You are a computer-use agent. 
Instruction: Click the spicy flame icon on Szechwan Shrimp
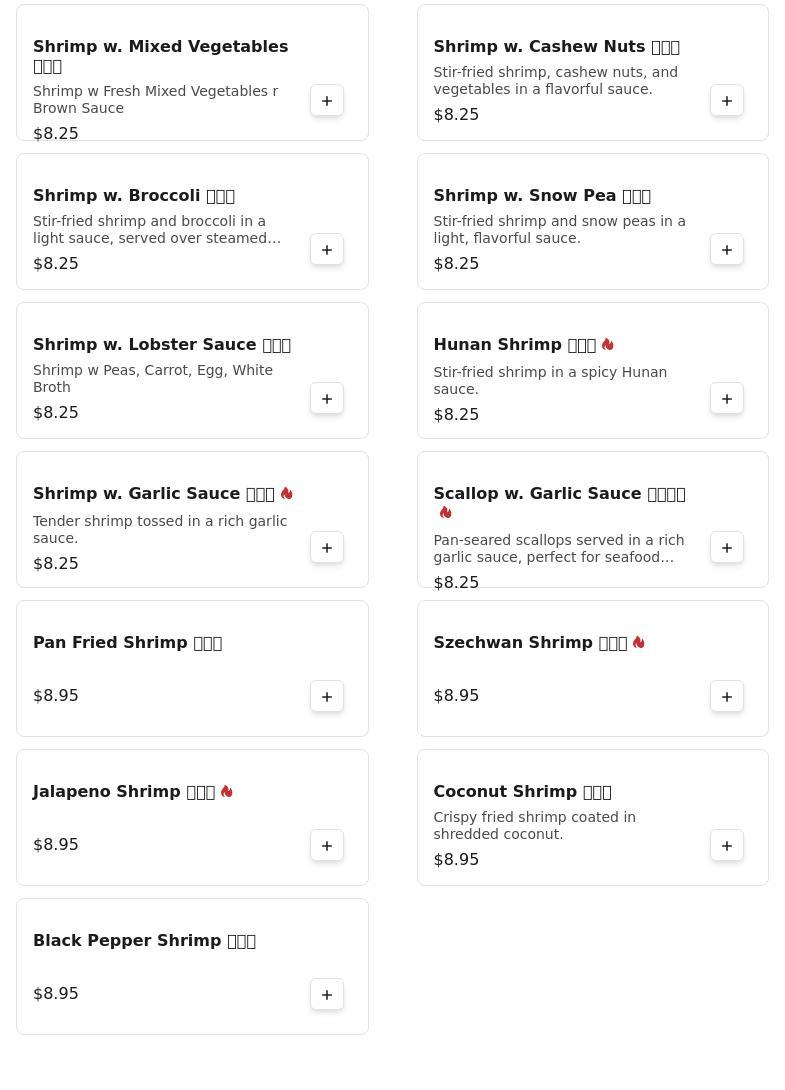coord(638,642)
